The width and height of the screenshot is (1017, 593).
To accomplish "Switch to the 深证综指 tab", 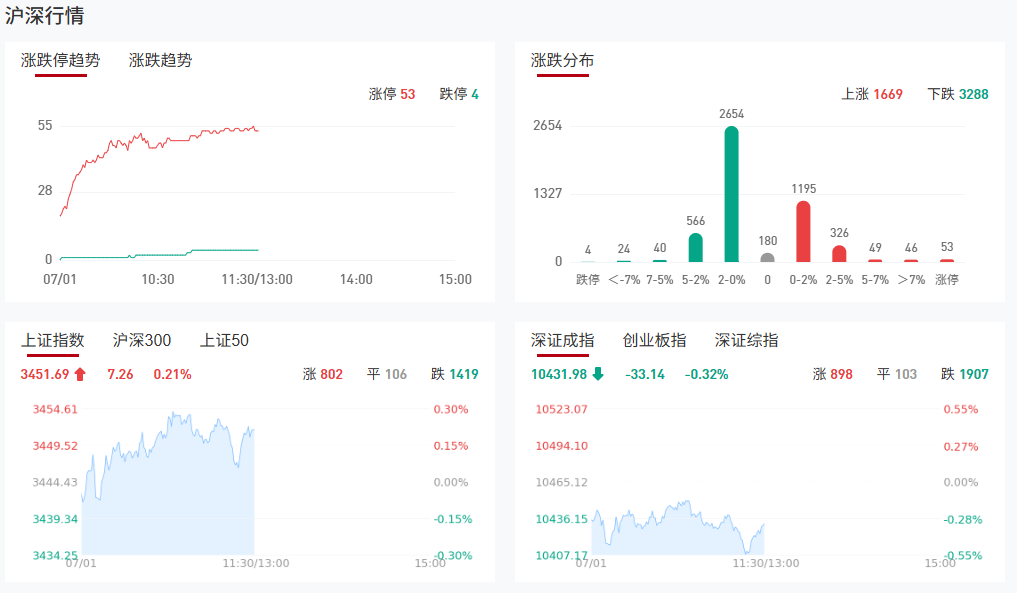I will [746, 340].
